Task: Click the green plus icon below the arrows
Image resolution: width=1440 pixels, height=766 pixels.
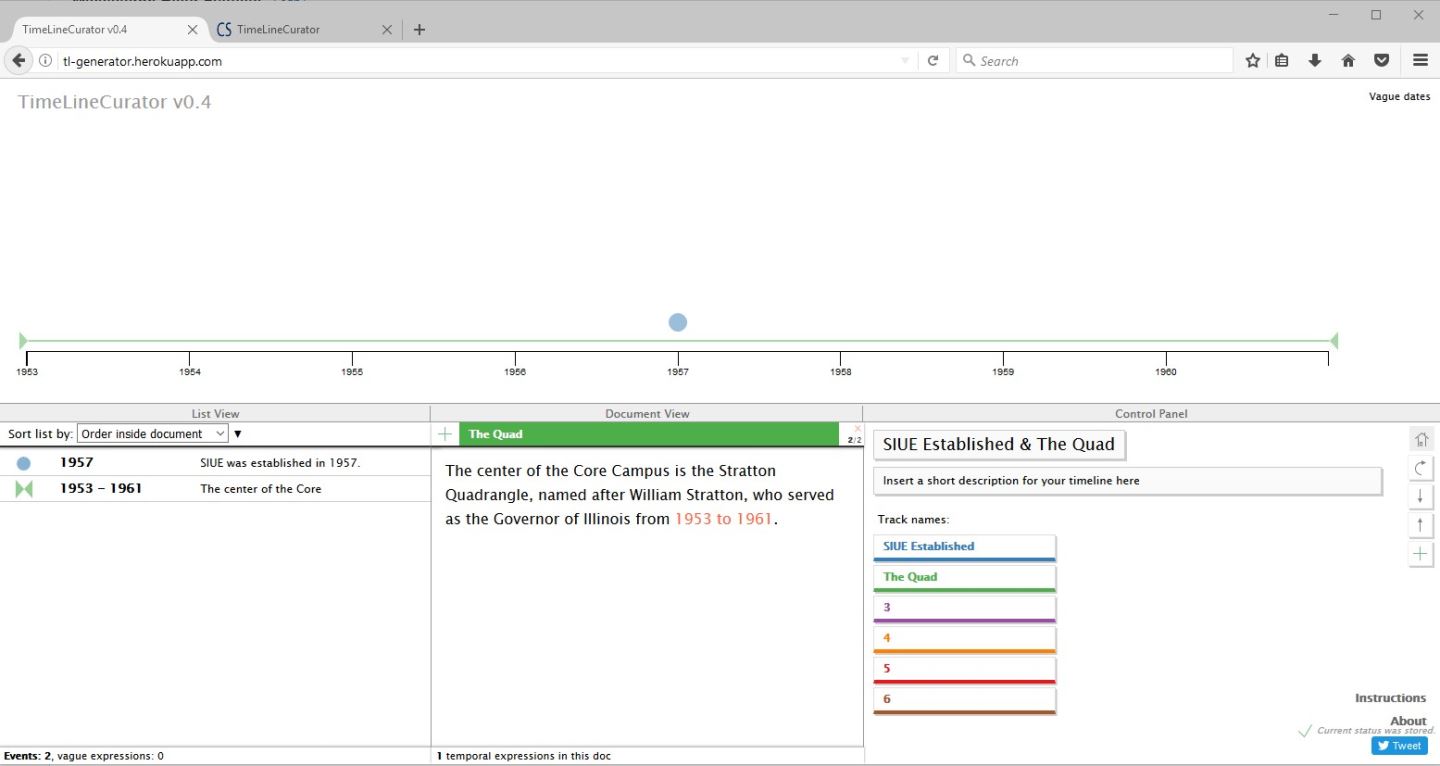Action: tap(1421, 554)
